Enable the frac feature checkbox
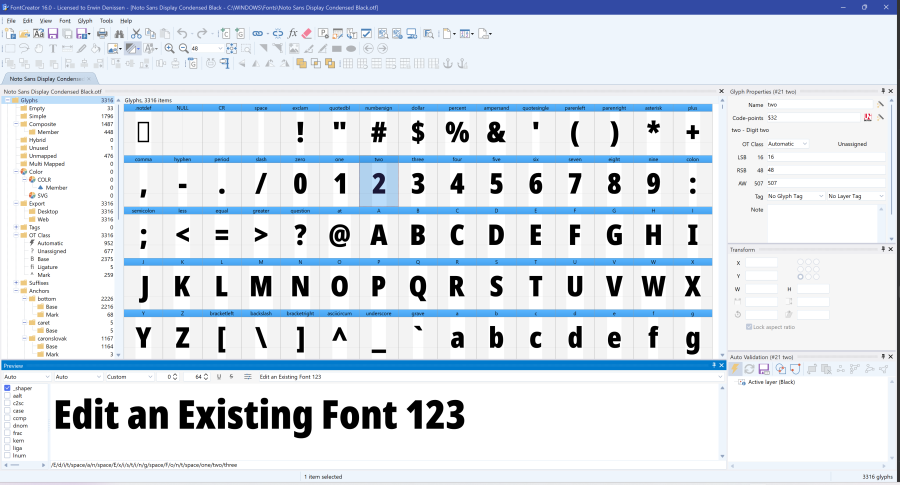This screenshot has width=900, height=485. 7,433
